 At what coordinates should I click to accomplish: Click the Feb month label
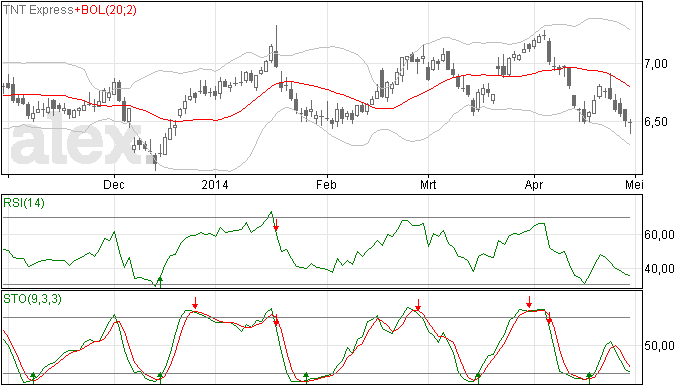click(x=326, y=184)
